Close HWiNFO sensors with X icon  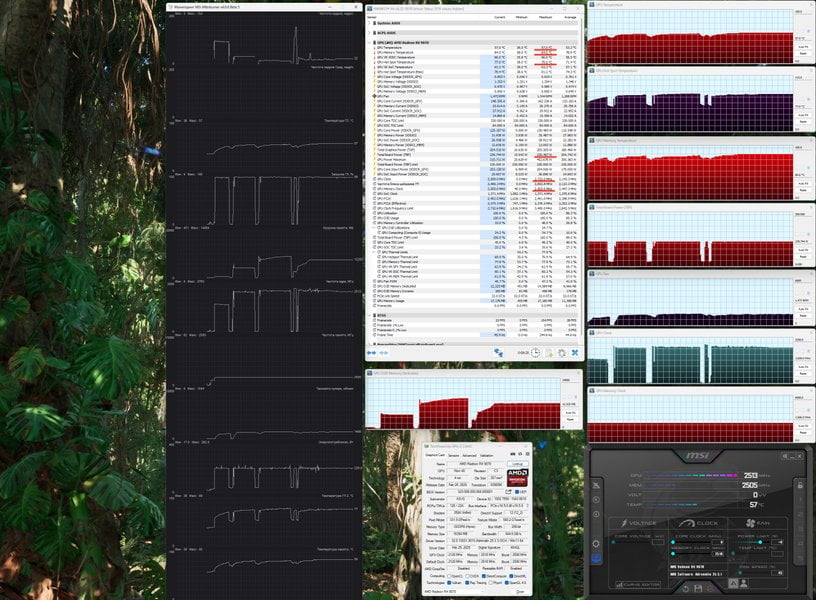point(575,352)
